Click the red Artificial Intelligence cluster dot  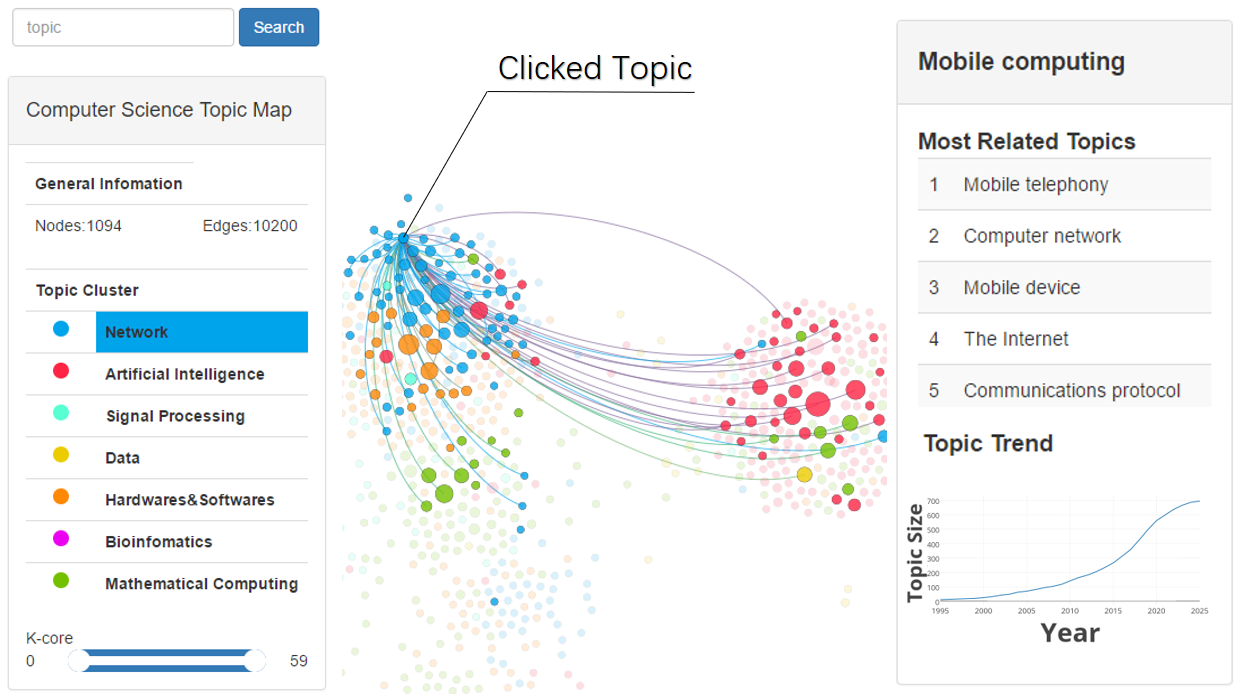61,370
